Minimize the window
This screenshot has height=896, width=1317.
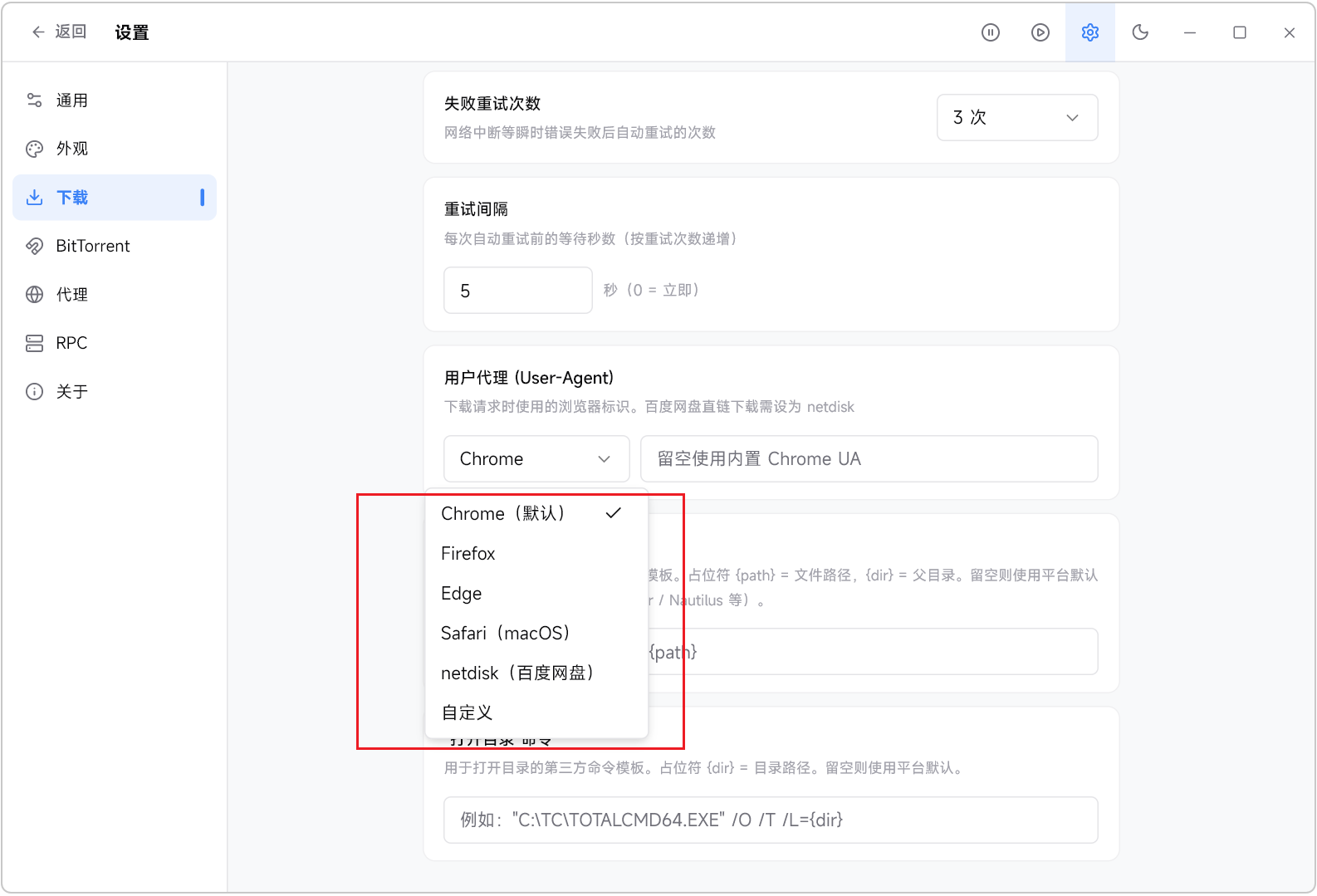pos(1190,32)
